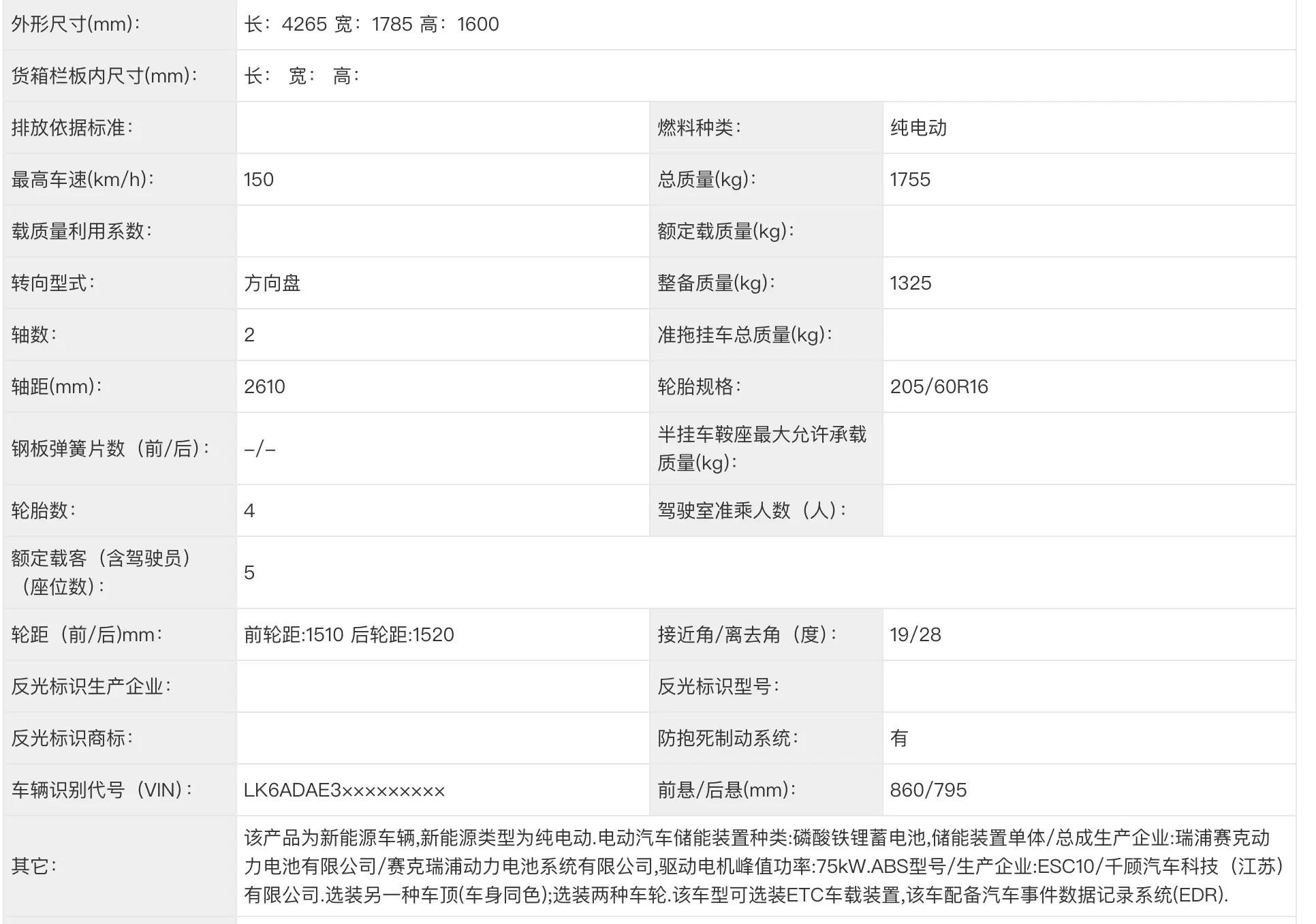Click the 额定载客 value 5
Screen dimensions: 1316x924
click(x=249, y=572)
